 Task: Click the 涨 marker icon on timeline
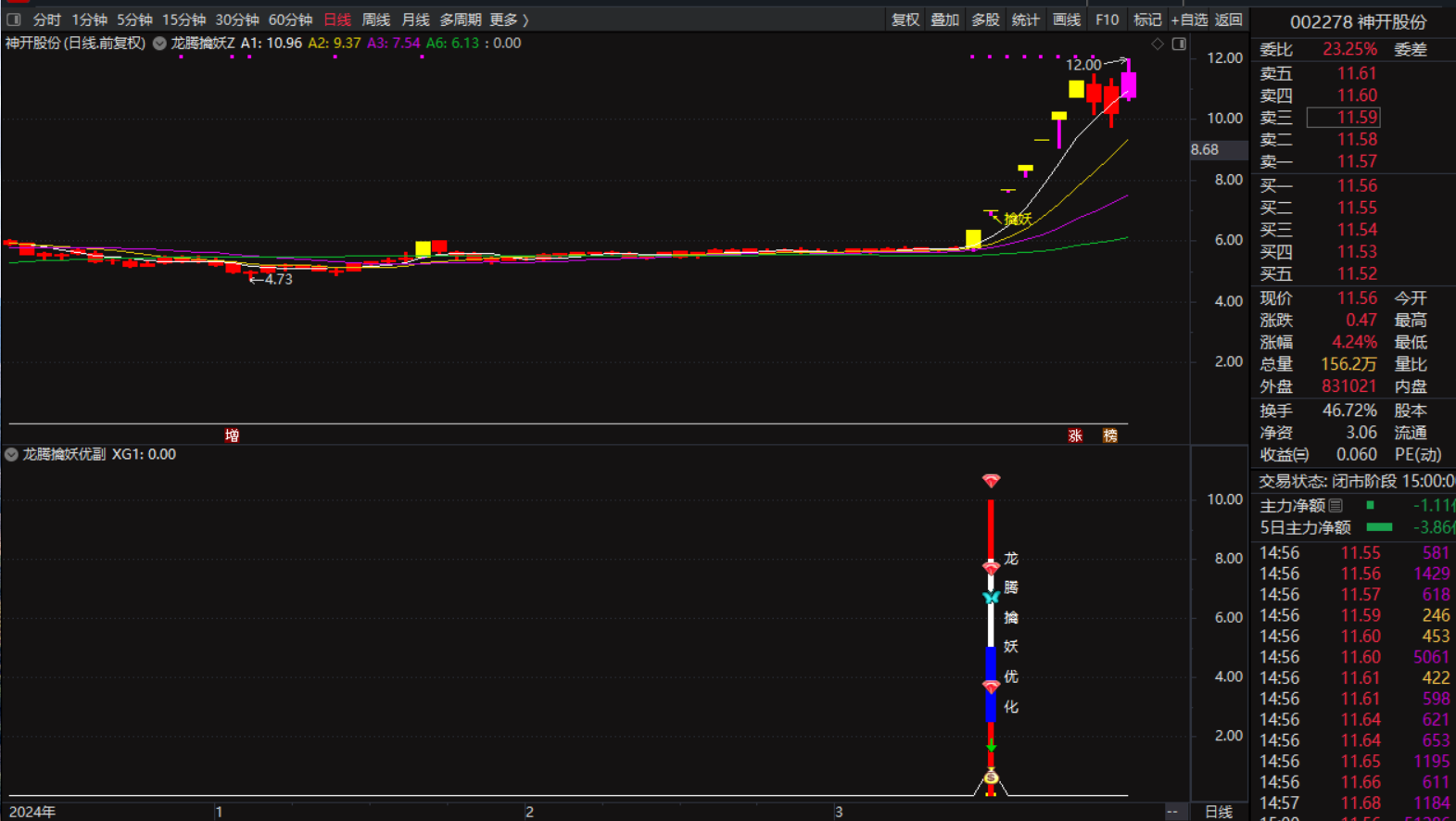pyautogui.click(x=1075, y=436)
